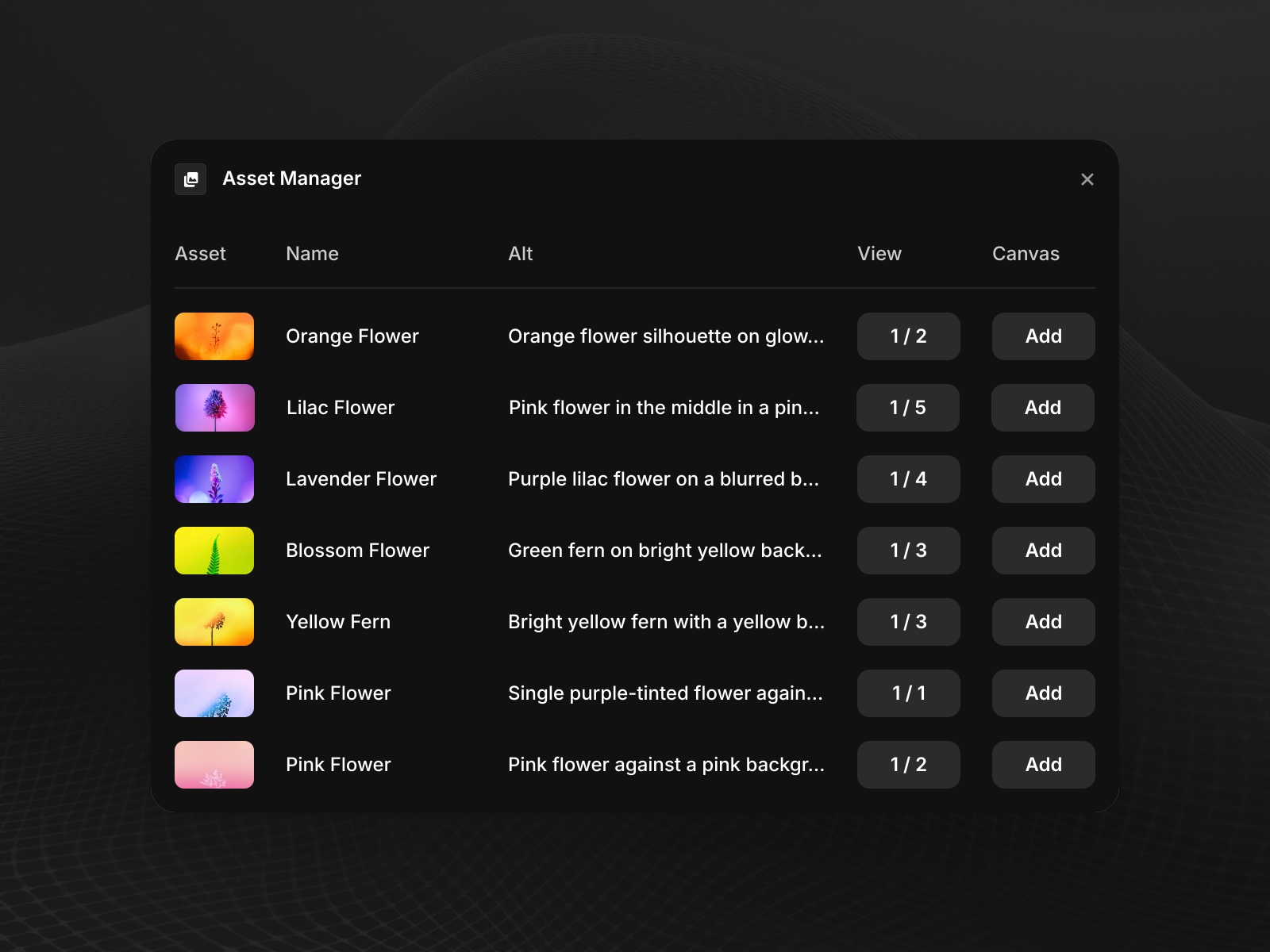The height and width of the screenshot is (952, 1270).
Task: Add the Blossom Flower to the canvas
Action: click(x=1042, y=550)
